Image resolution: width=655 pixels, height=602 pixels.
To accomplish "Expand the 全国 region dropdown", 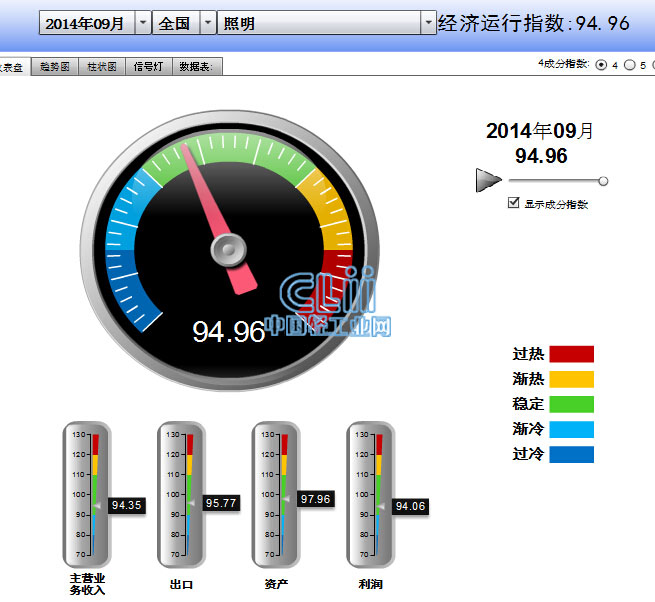I will click(x=207, y=23).
